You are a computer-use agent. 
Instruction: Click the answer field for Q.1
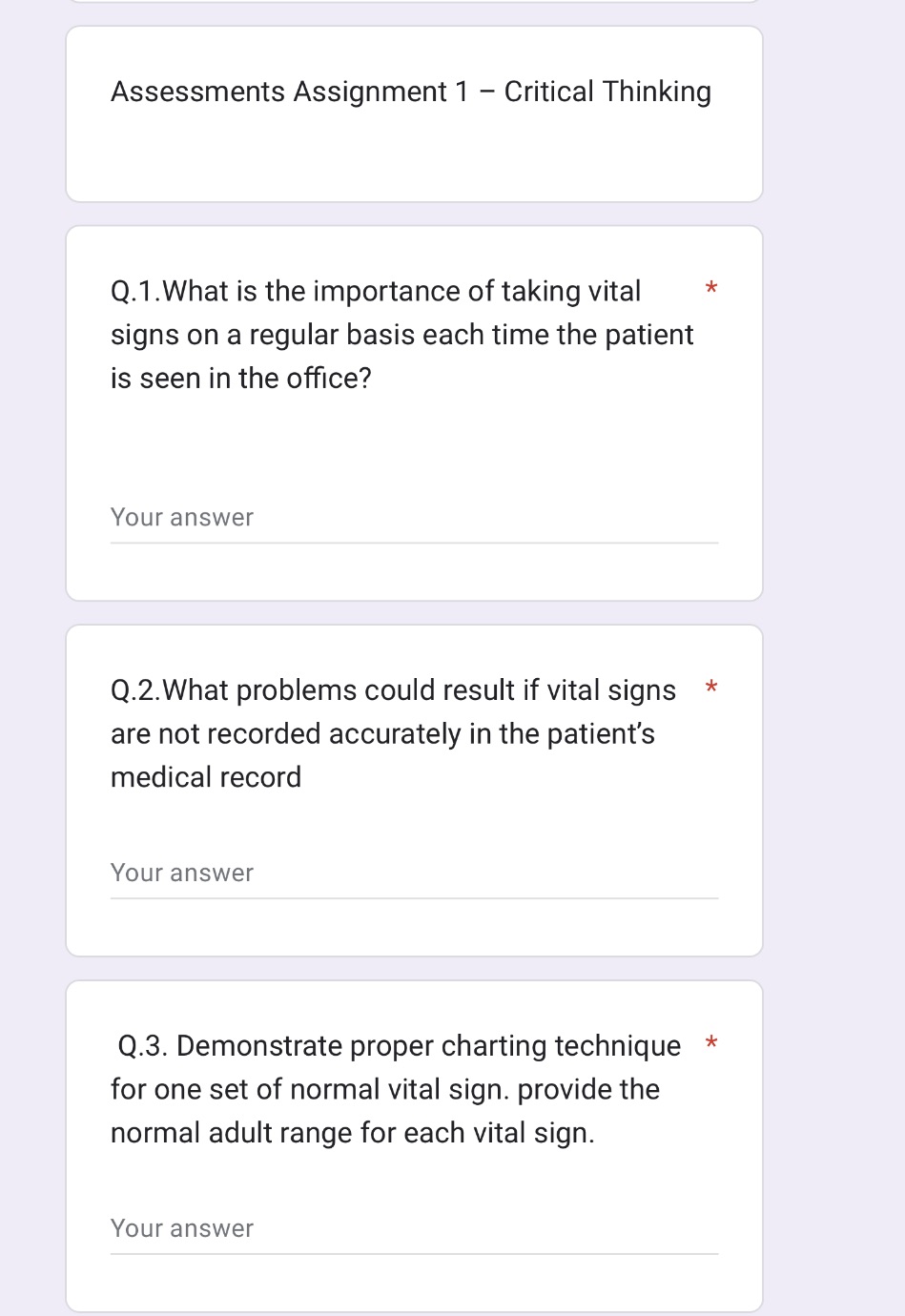click(x=414, y=517)
